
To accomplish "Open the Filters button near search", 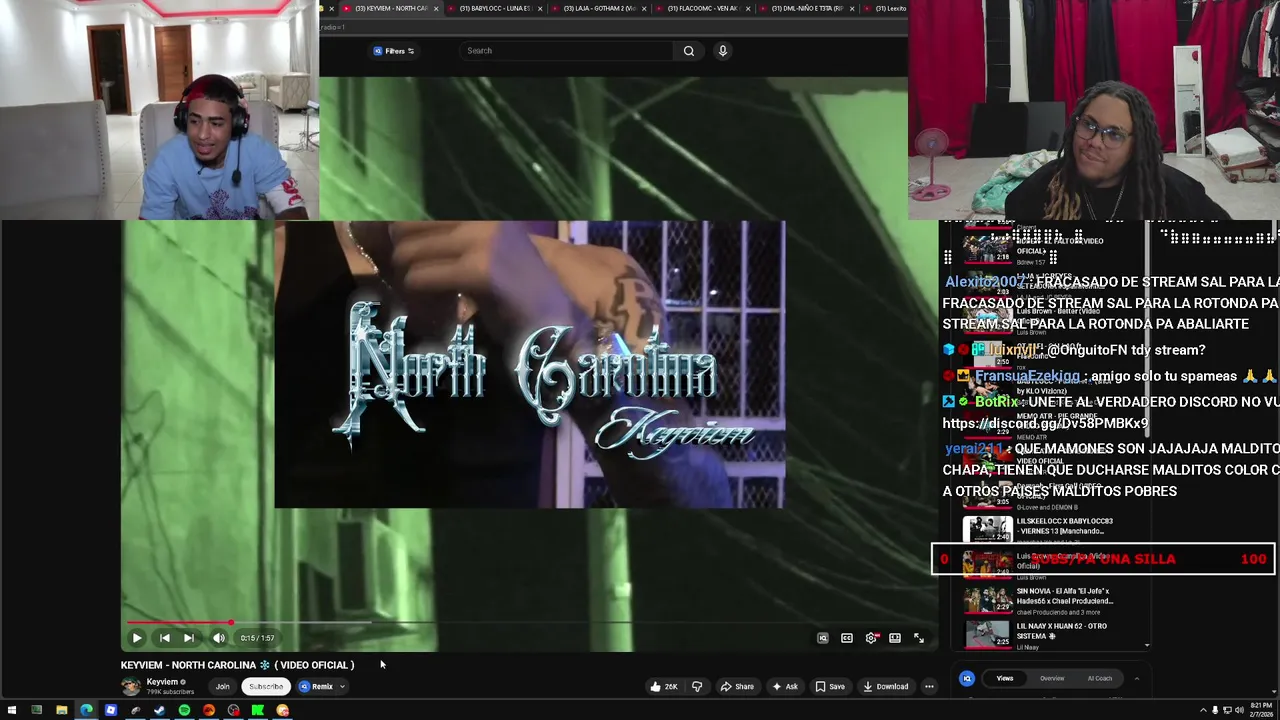I will coord(394,51).
